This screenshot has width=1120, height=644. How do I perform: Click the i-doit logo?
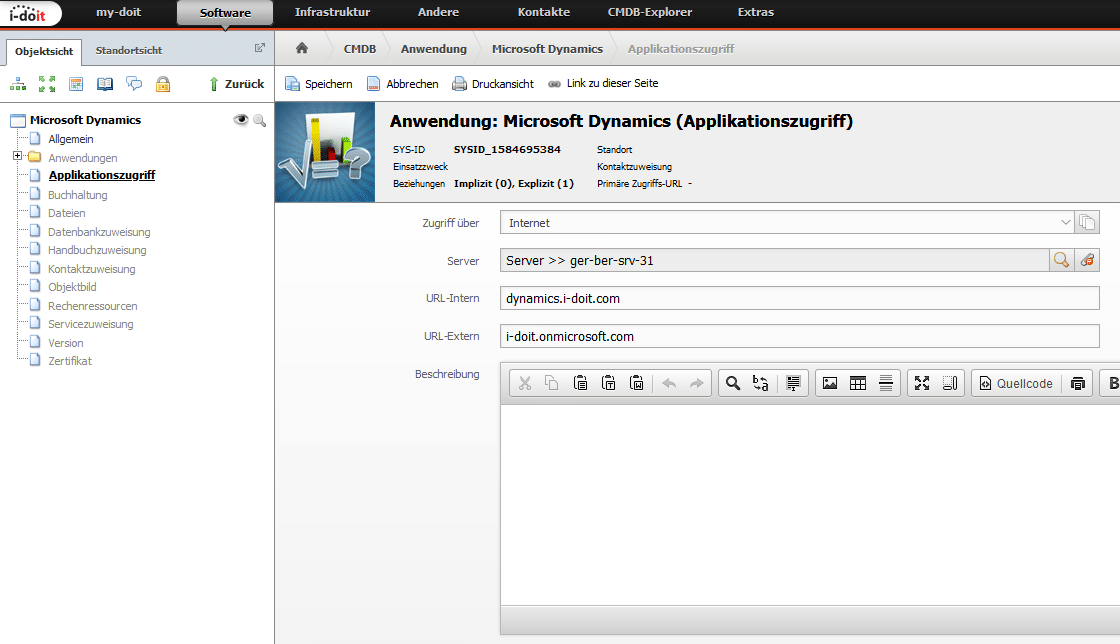(x=29, y=14)
